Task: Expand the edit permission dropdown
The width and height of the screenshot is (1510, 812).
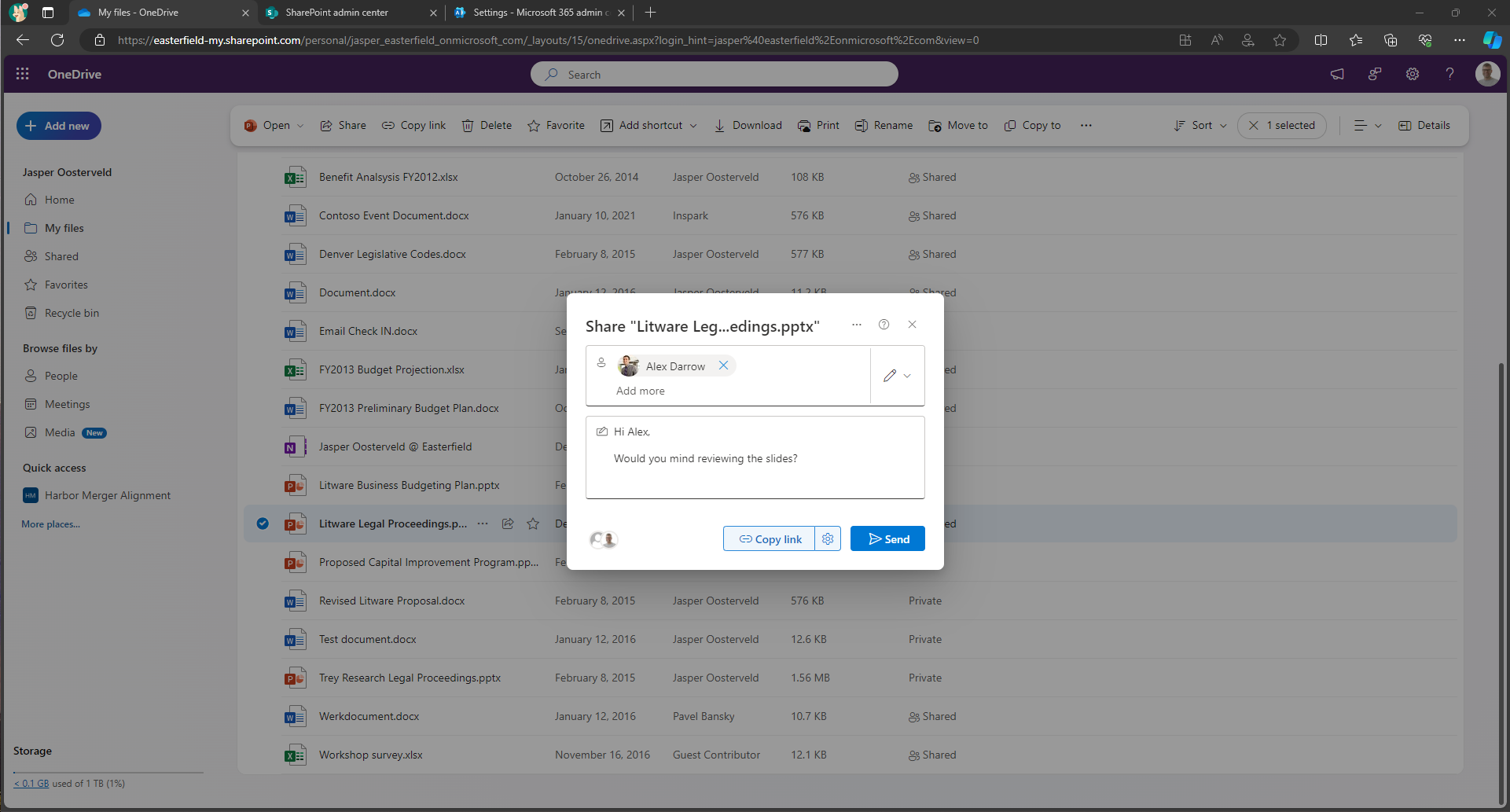Action: click(x=897, y=376)
